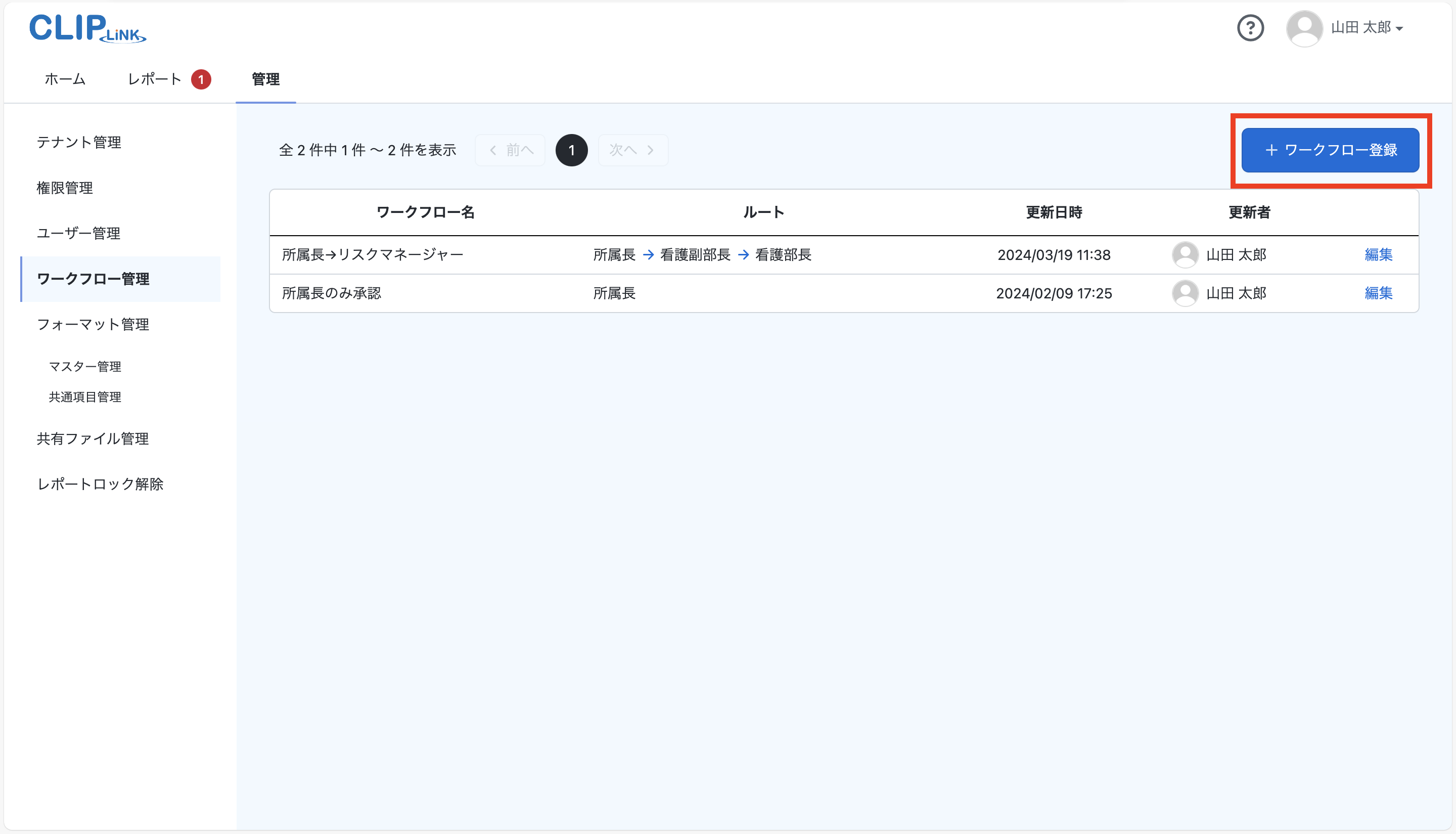Screen dimensions: 1456x834
Task: Click the red notification badge on レポート
Action: 201,79
